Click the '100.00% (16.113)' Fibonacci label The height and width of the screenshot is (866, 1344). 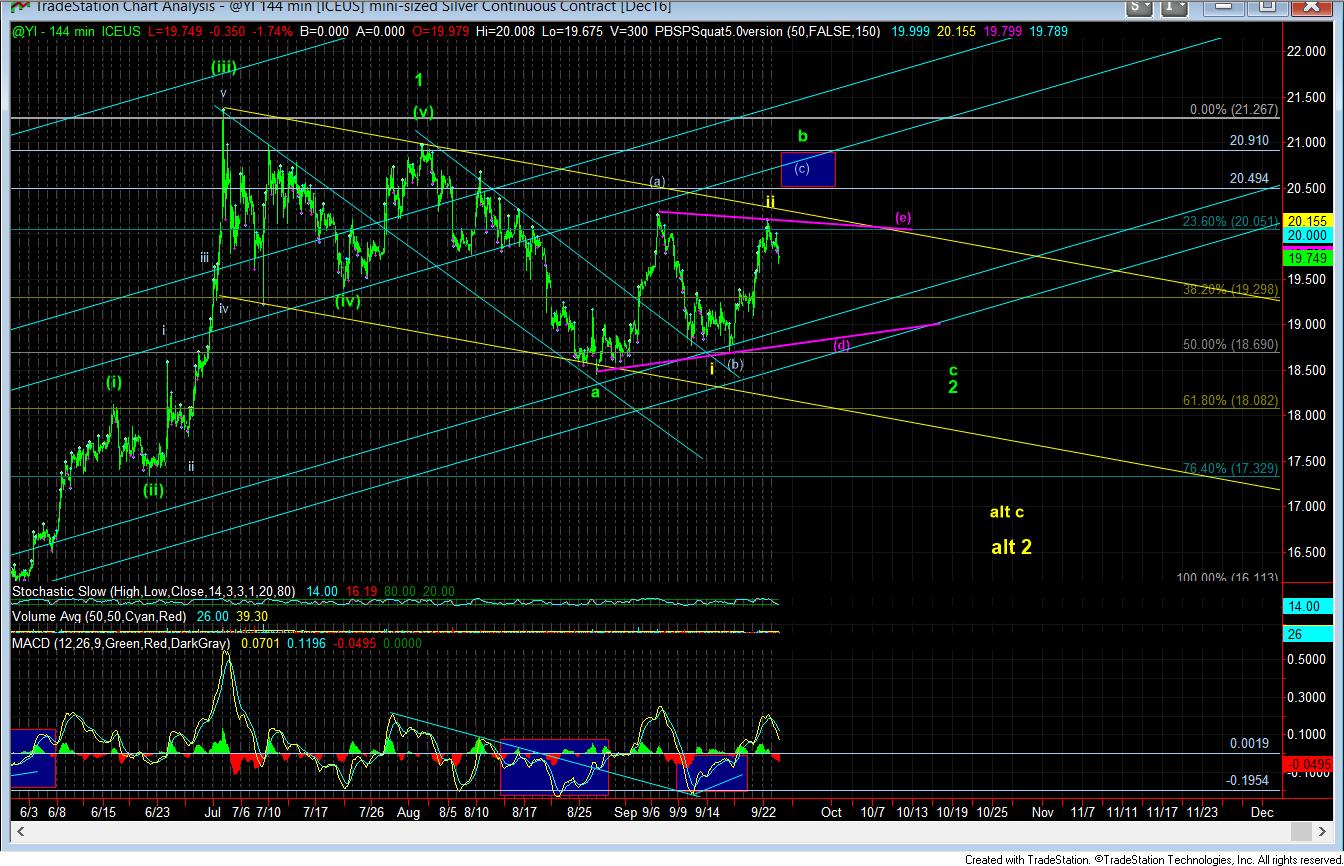tap(1227, 578)
